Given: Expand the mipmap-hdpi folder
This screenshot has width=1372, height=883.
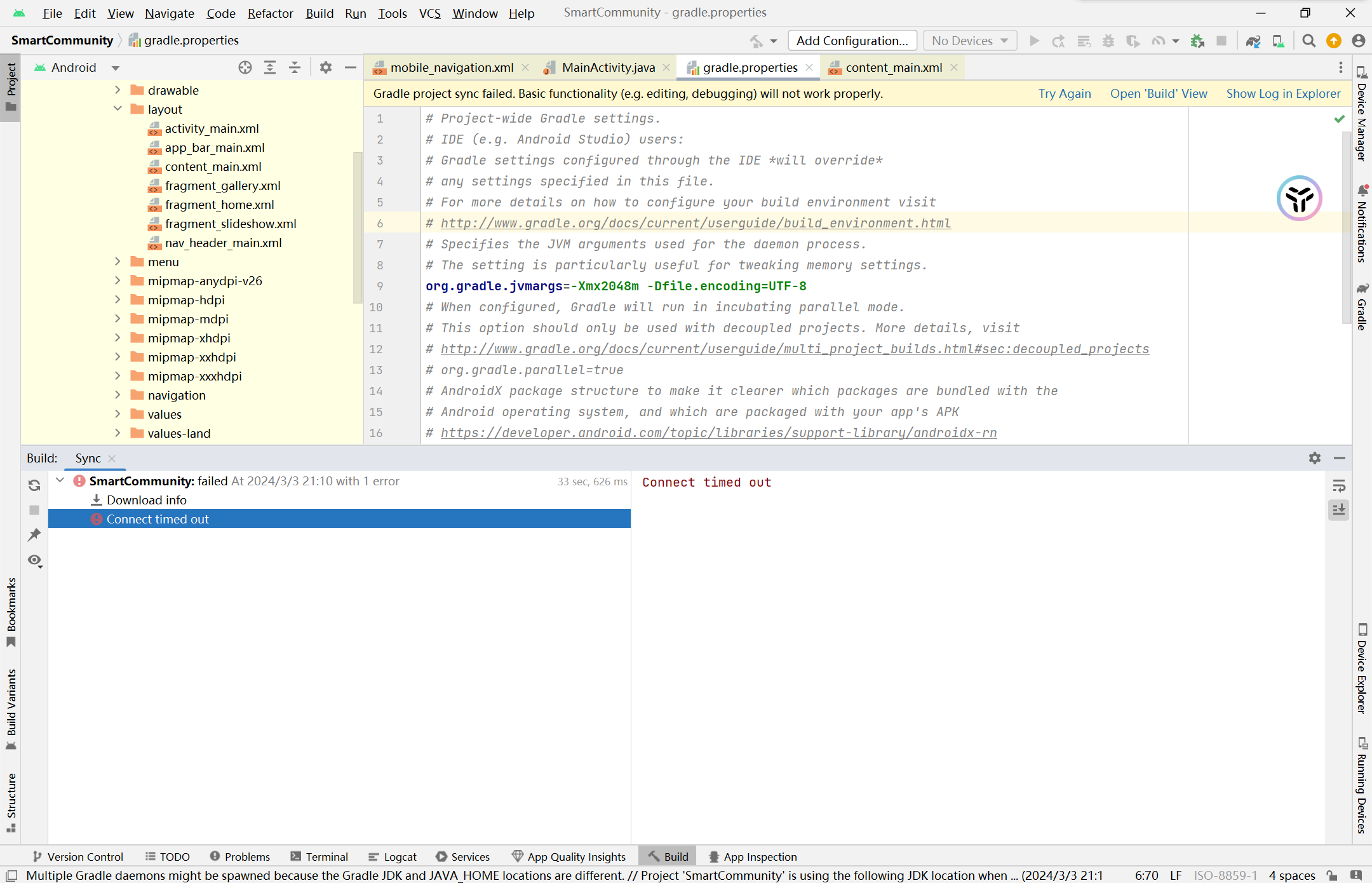Looking at the screenshot, I should pos(118,300).
